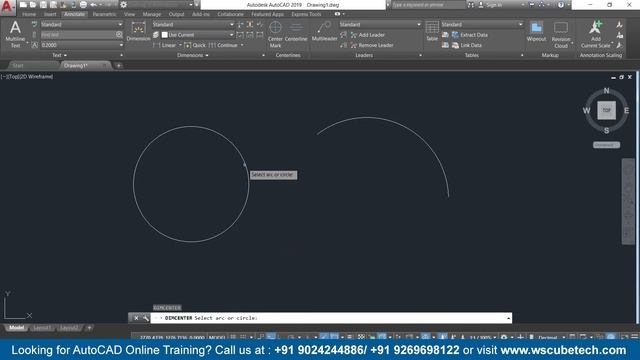The width and height of the screenshot is (640, 360).
Task: Plot the drawing with printer icon
Action: pyautogui.click(x=83, y=5)
